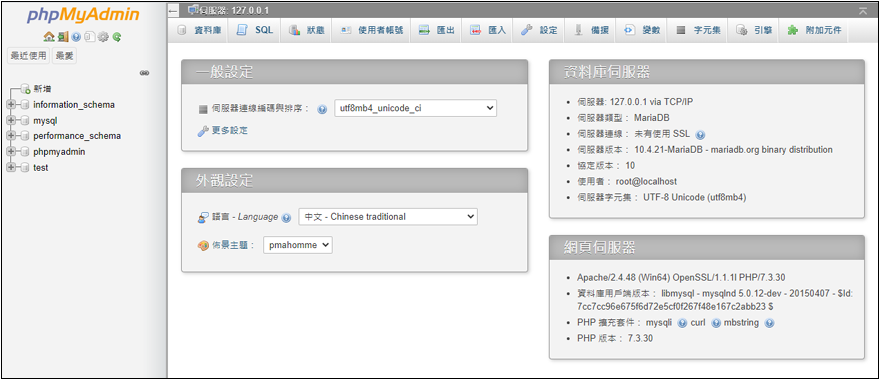
Task: Click database icon beside test
Action: click(24, 168)
